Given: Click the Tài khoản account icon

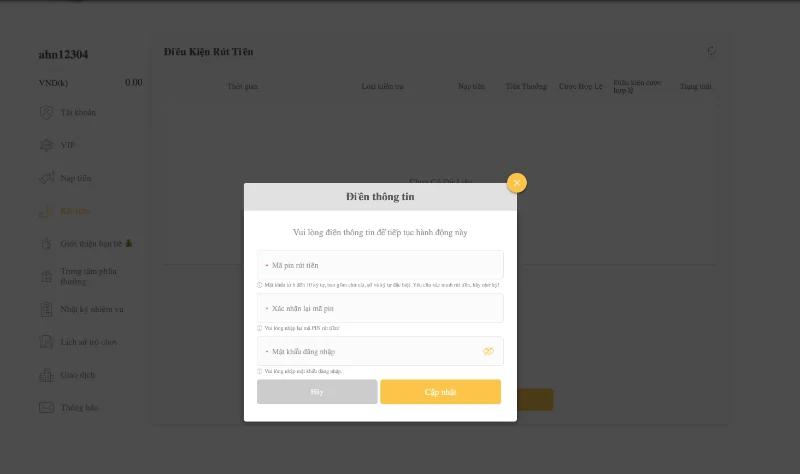Looking at the screenshot, I should pos(46,112).
